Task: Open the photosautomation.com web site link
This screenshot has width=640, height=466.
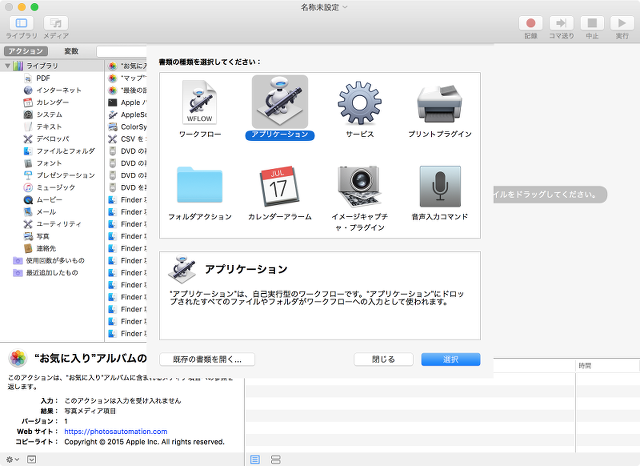Action: [116, 431]
